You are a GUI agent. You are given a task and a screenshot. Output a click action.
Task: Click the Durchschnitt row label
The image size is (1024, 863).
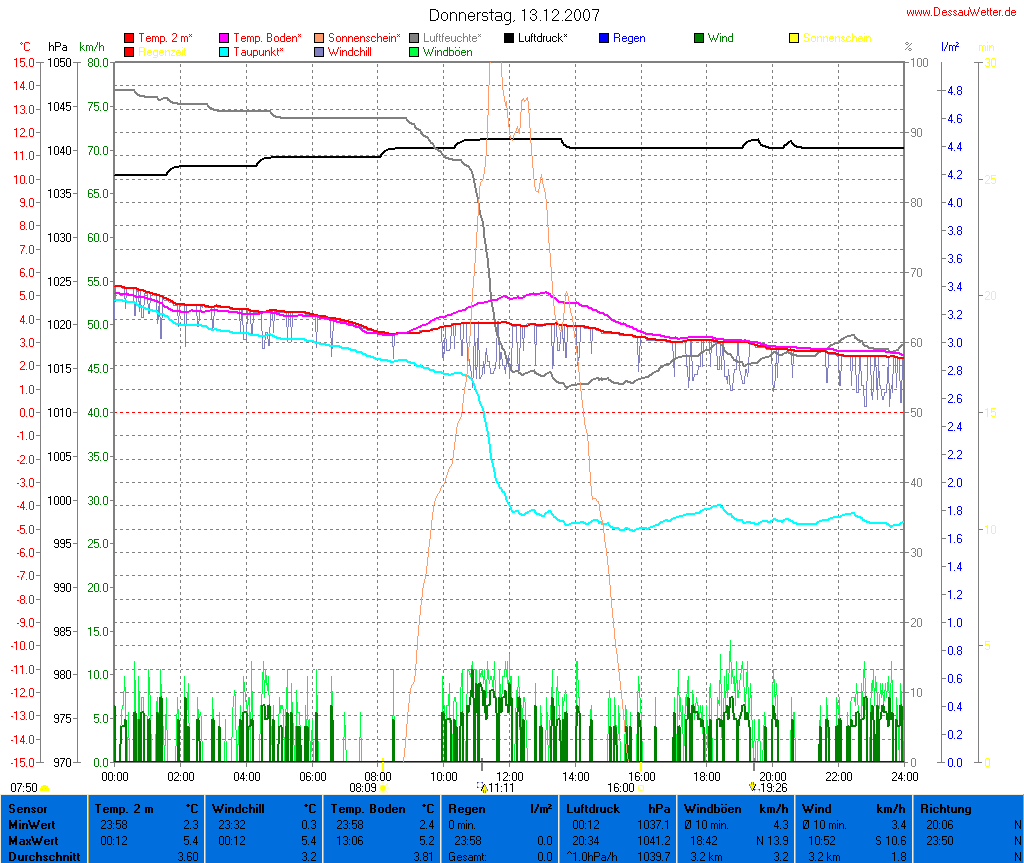click(x=43, y=856)
